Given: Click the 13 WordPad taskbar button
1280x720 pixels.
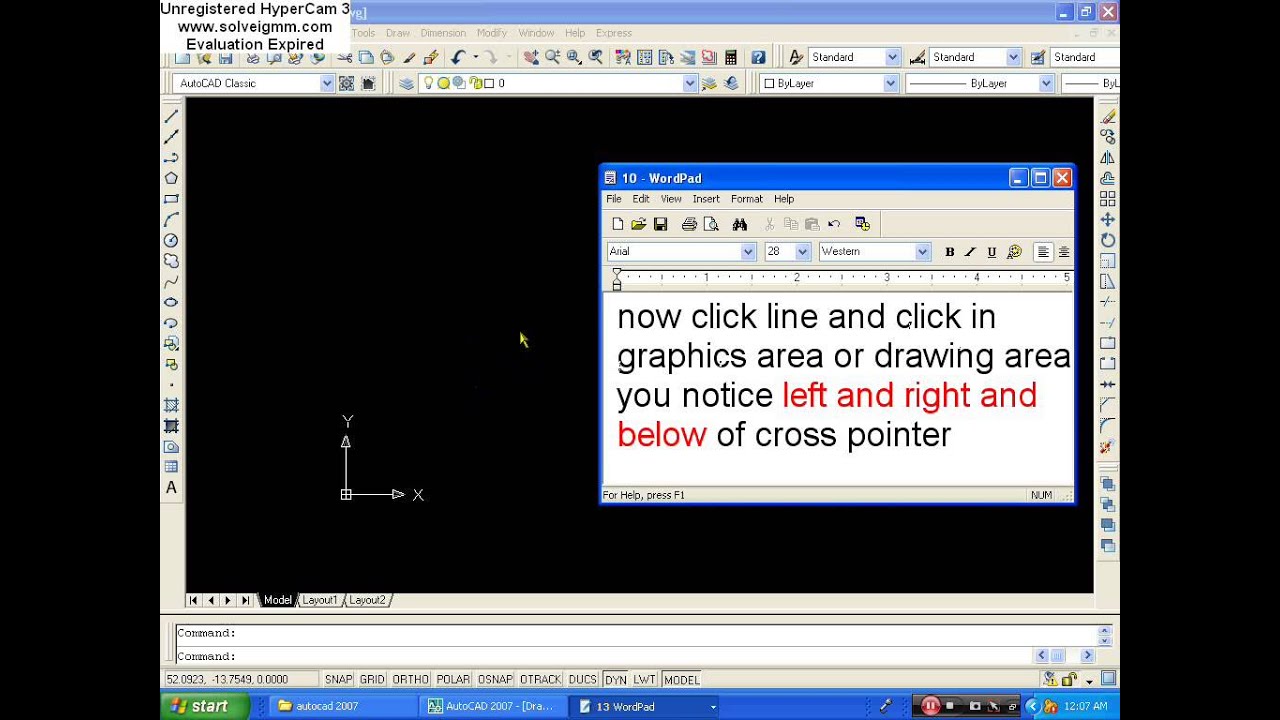Looking at the screenshot, I should click(645, 706).
